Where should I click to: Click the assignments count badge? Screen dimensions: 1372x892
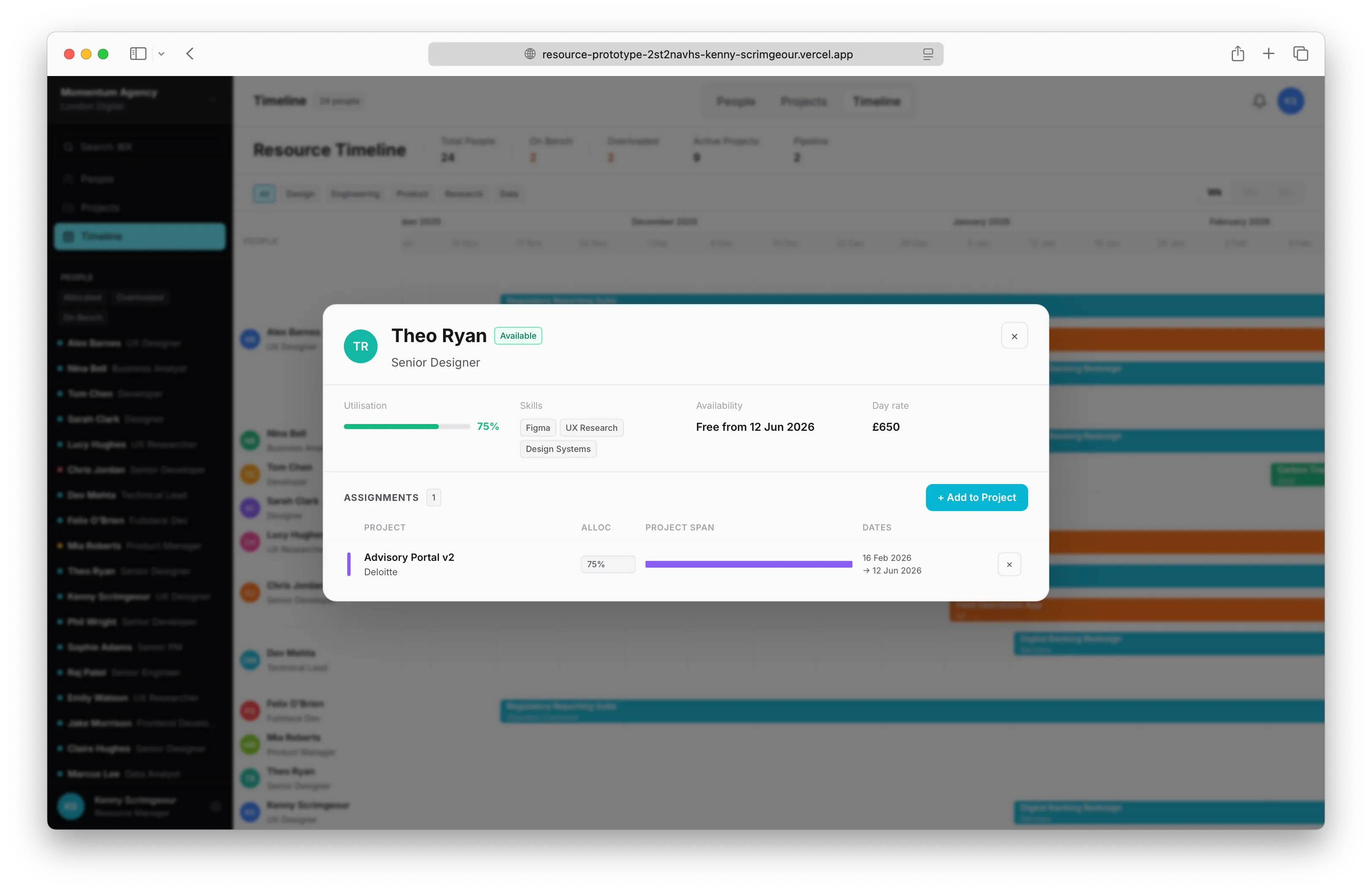pos(433,497)
